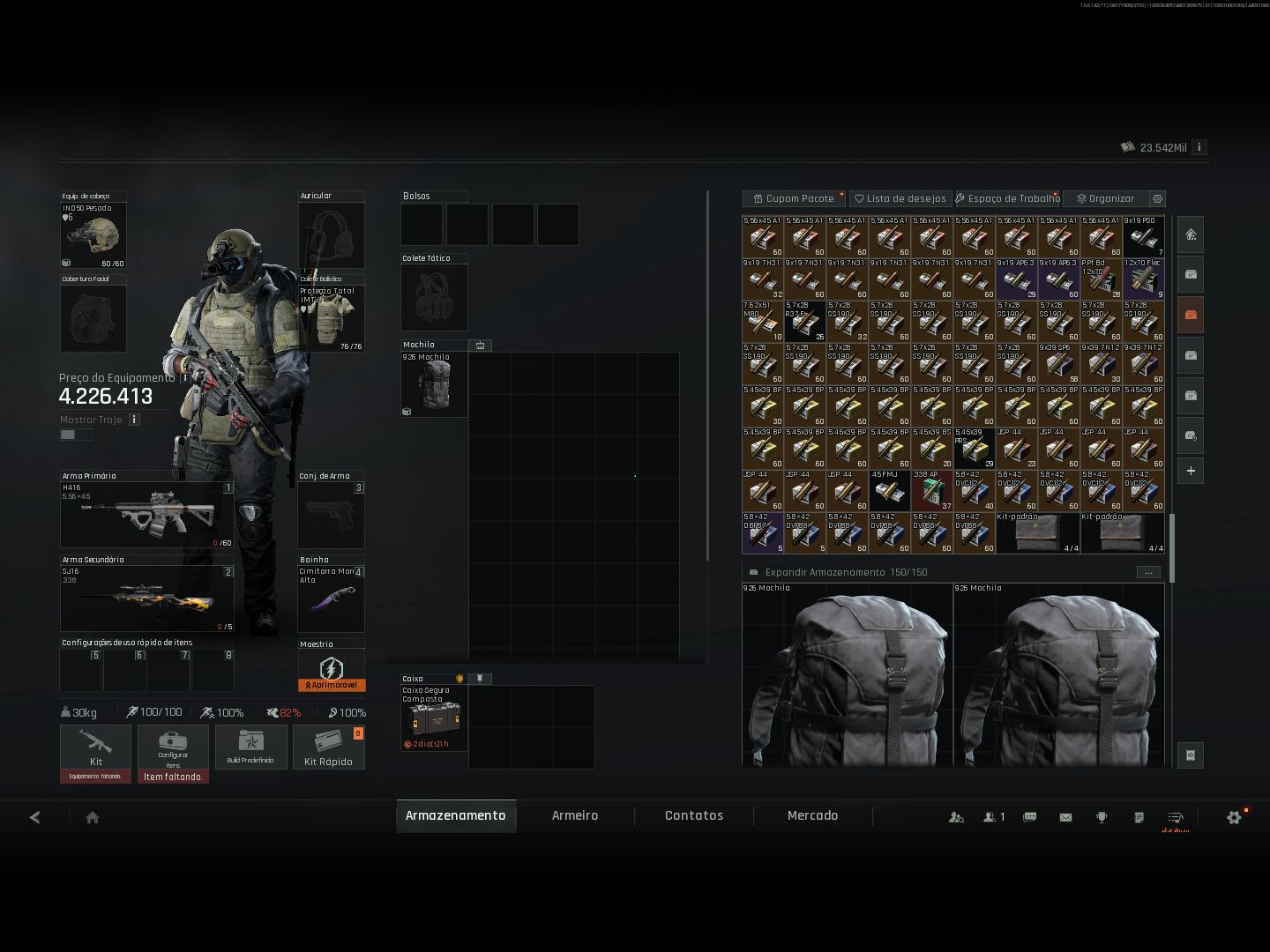Viewport: 1270px width, 952px height.
Task: Click the Kit button with rifle icon
Action: [95, 747]
